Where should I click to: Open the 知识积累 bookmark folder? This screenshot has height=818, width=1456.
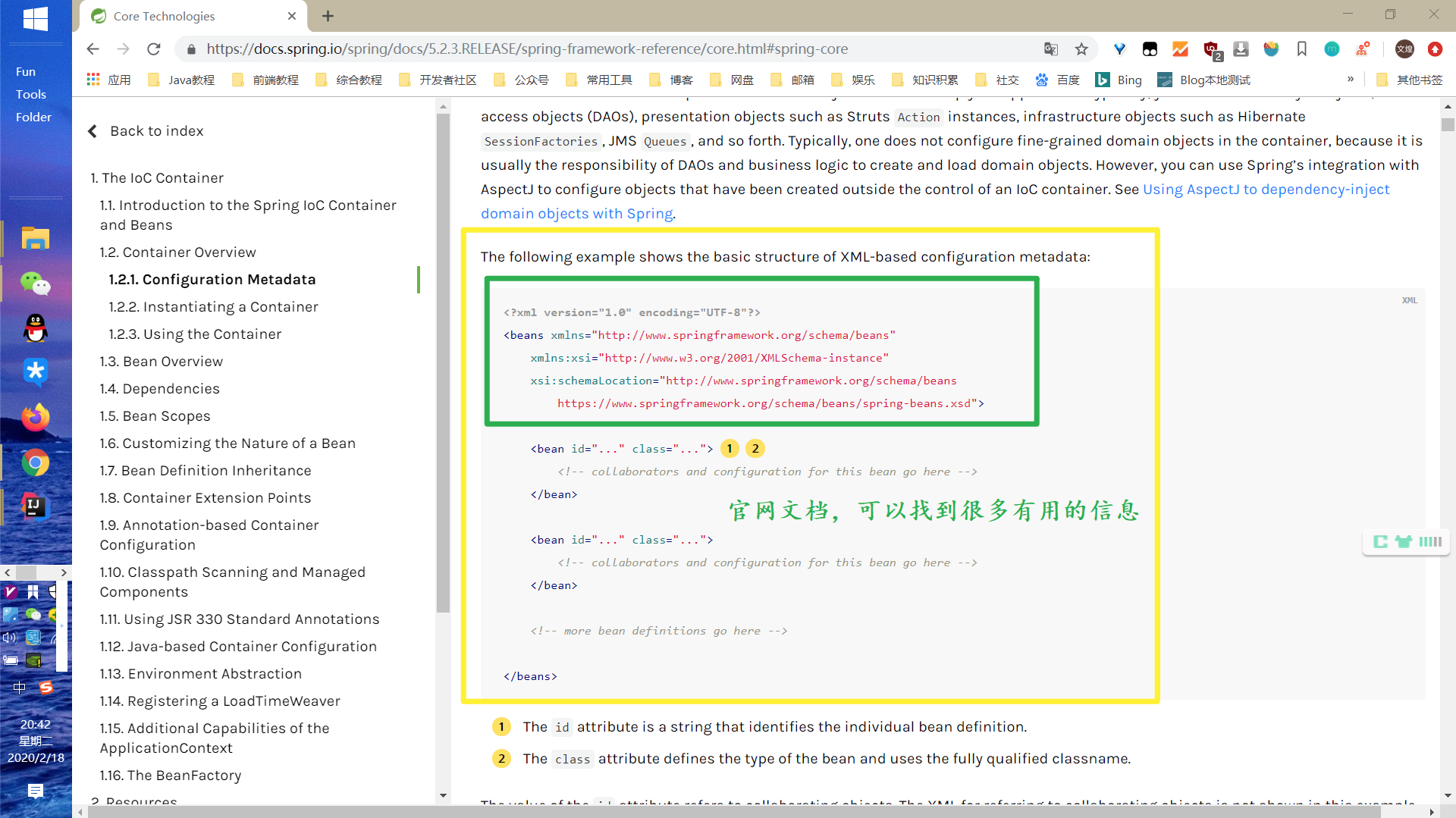pos(925,80)
